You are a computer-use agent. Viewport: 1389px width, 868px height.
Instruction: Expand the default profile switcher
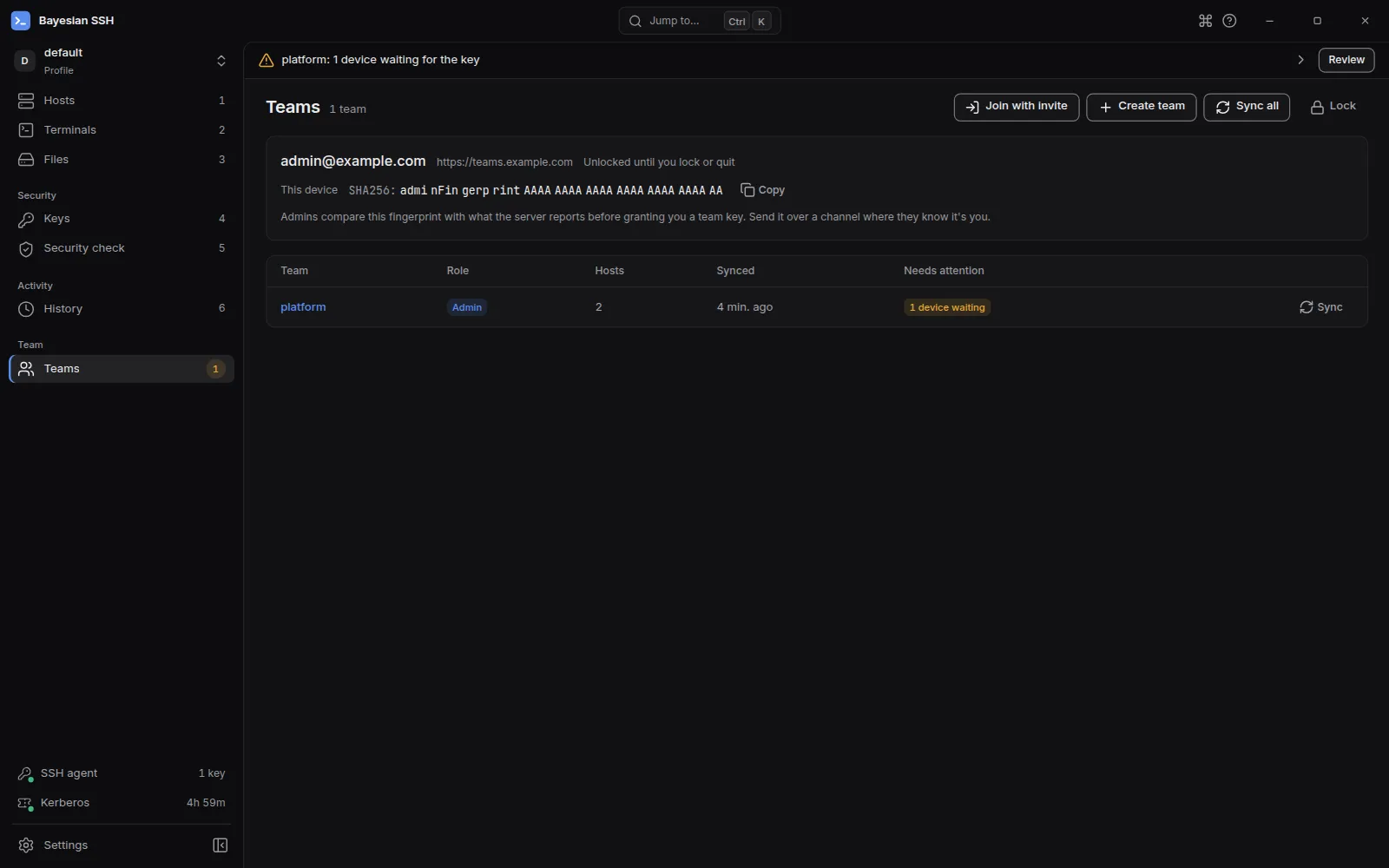[x=122, y=61]
